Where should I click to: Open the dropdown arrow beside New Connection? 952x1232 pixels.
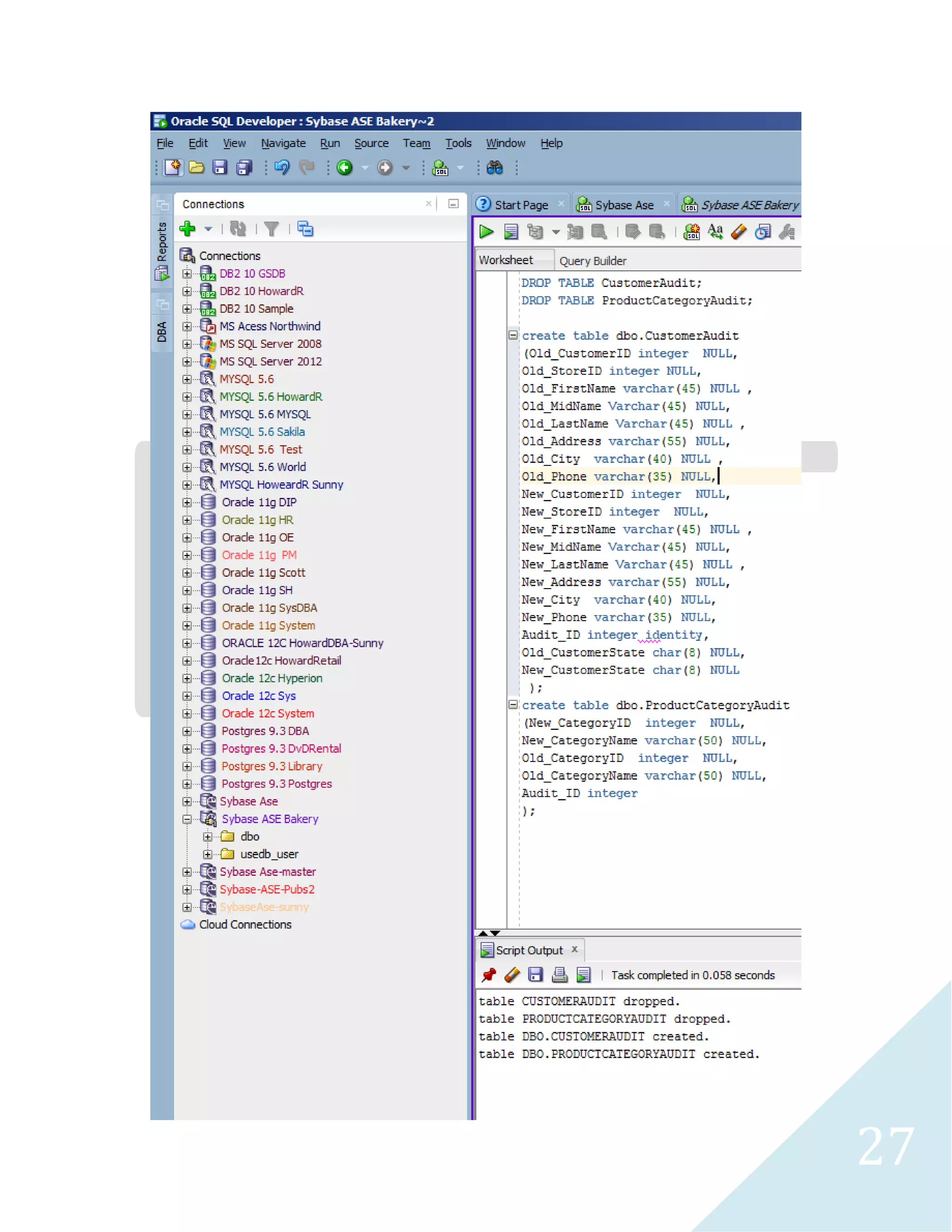coord(208,229)
